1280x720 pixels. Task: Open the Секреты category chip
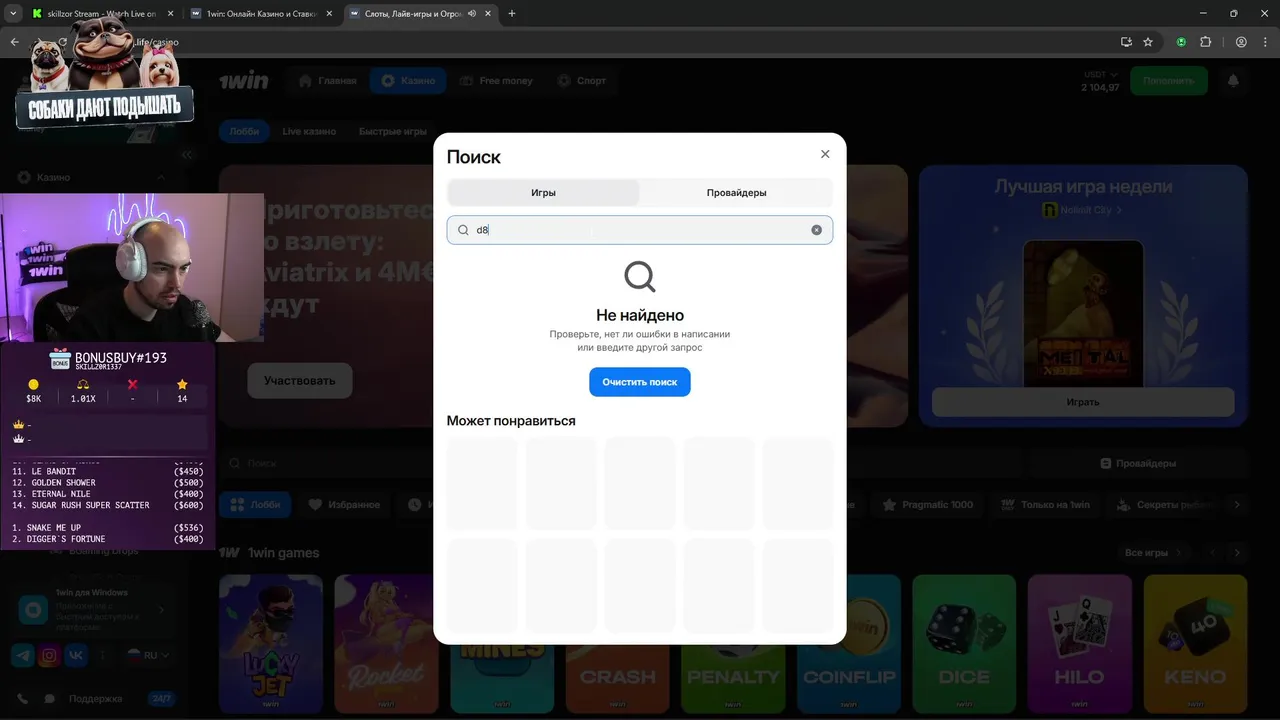tap(1165, 505)
